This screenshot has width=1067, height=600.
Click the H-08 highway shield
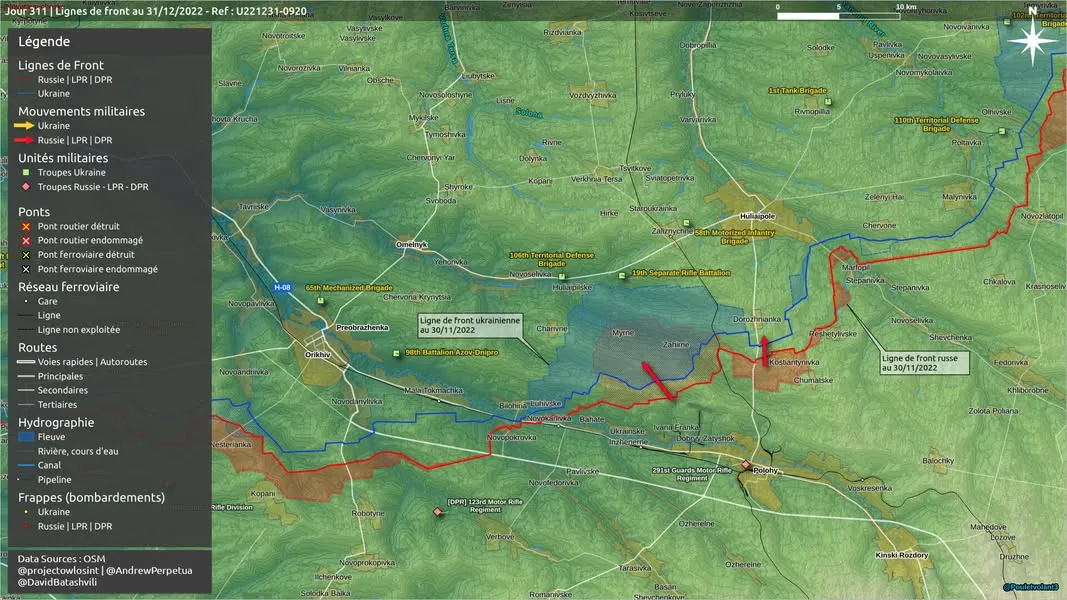point(282,288)
